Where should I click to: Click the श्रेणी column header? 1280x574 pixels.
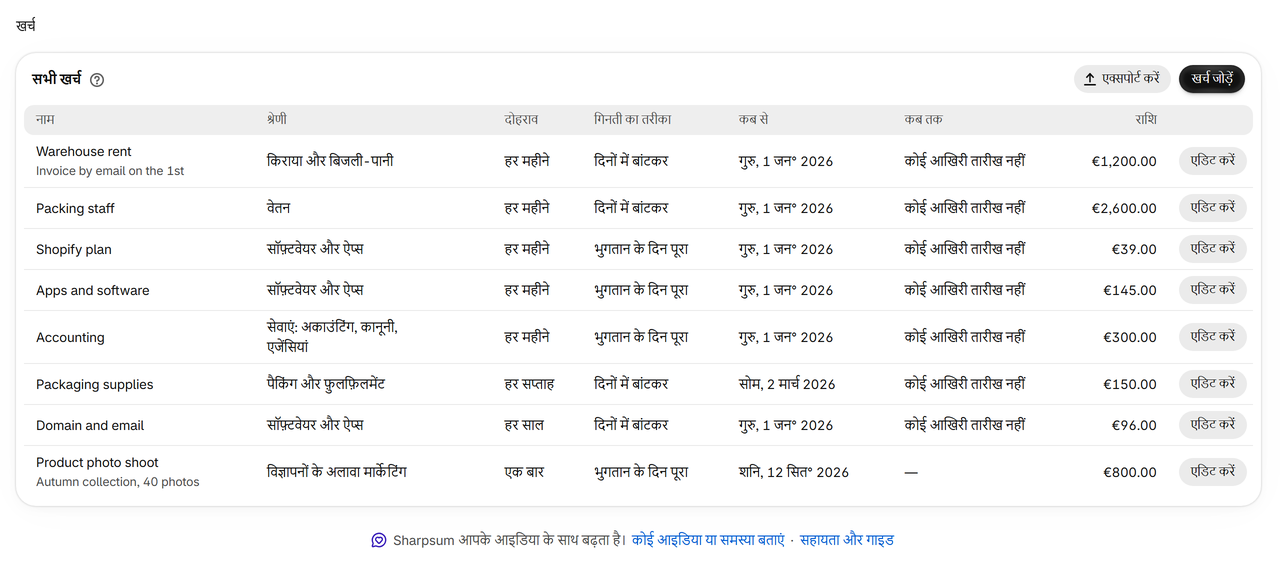click(x=277, y=119)
